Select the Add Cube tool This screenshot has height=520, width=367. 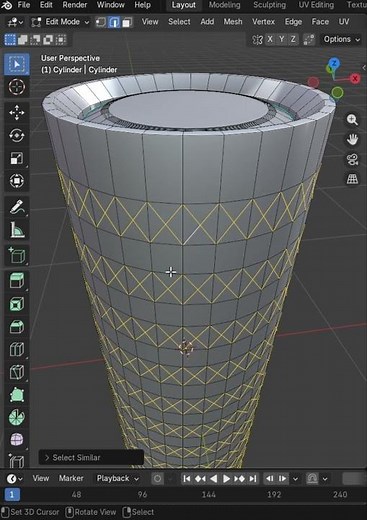(x=17, y=256)
